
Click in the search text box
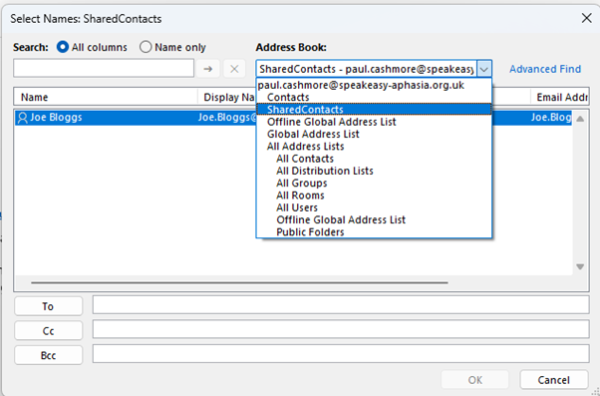(104, 68)
